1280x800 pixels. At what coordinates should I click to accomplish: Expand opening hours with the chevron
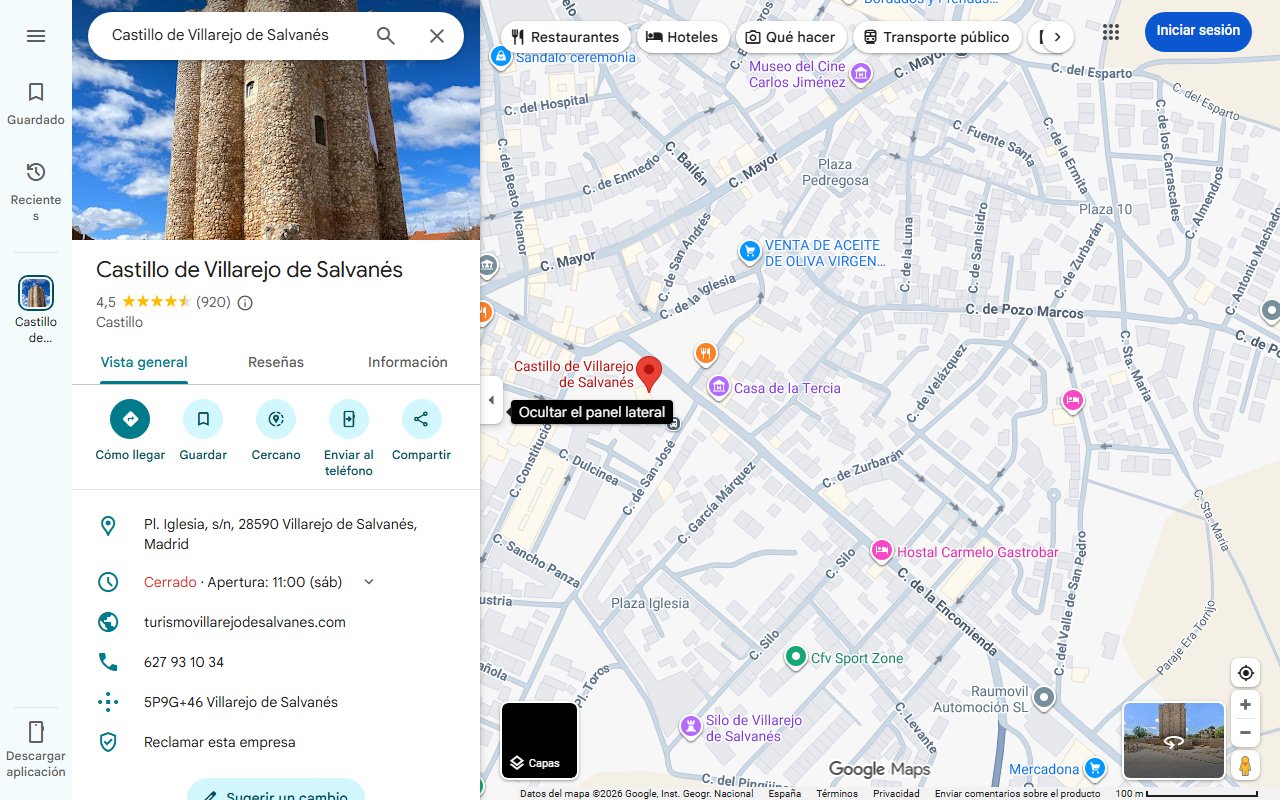point(368,581)
